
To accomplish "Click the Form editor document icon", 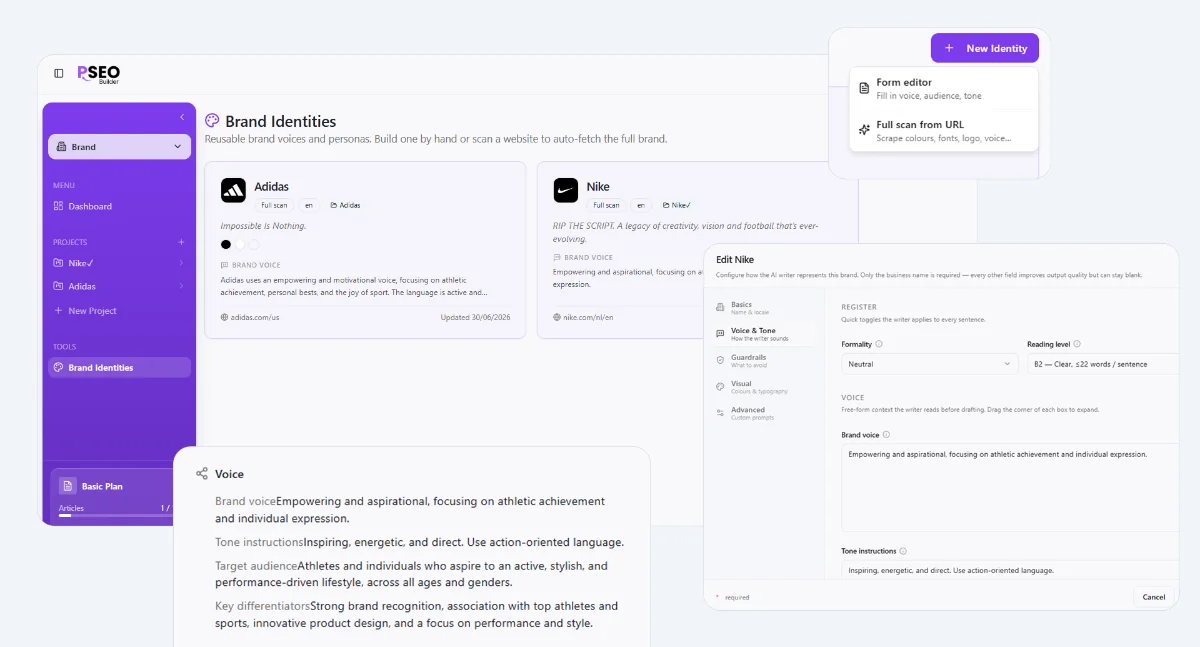I will click(864, 89).
